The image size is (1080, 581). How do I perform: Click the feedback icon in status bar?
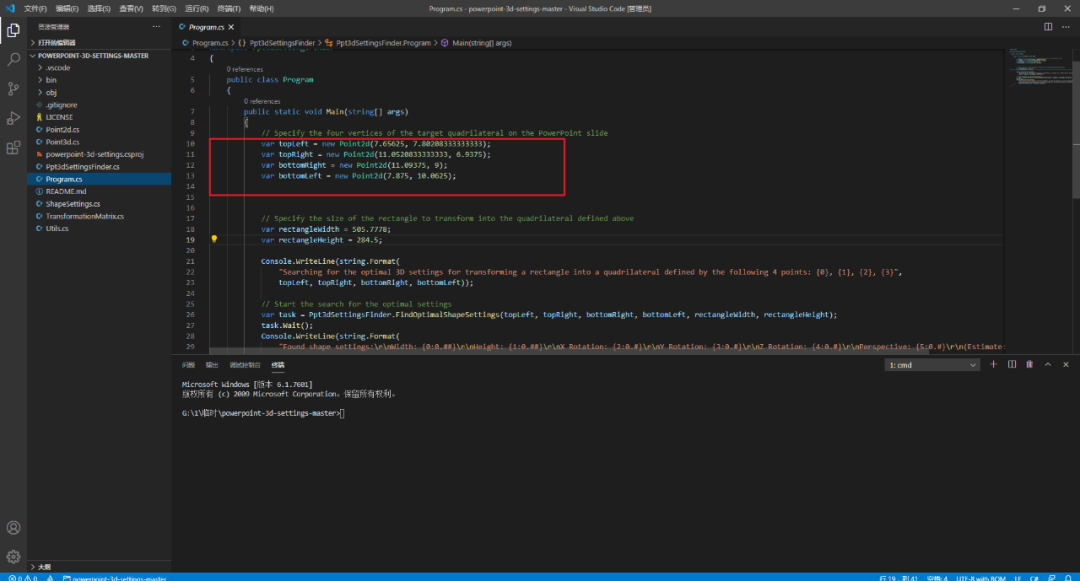pyautogui.click(x=1052, y=578)
